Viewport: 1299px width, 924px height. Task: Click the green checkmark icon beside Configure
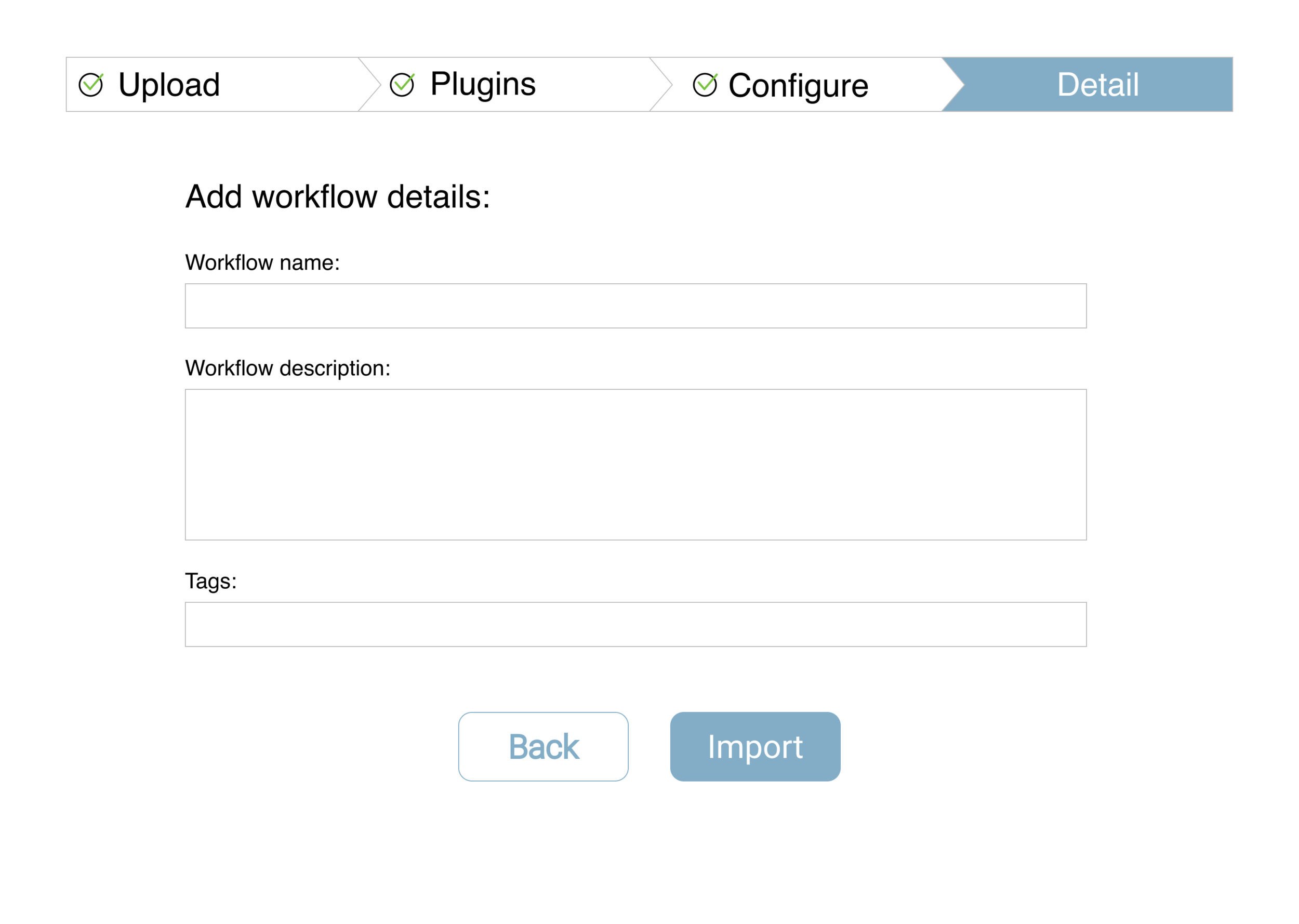click(x=705, y=85)
